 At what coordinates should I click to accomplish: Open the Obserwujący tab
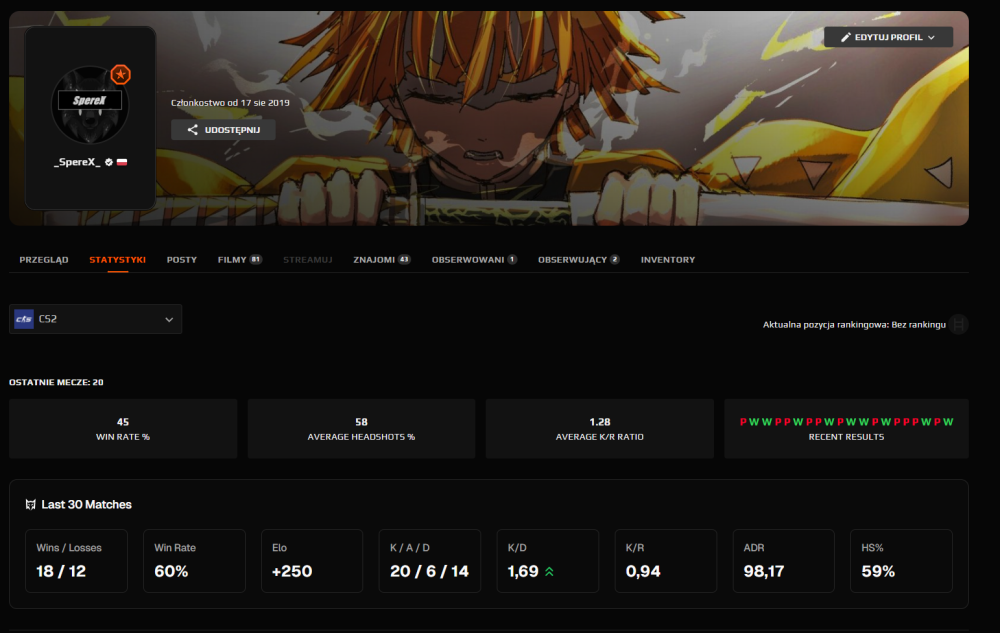(578, 259)
